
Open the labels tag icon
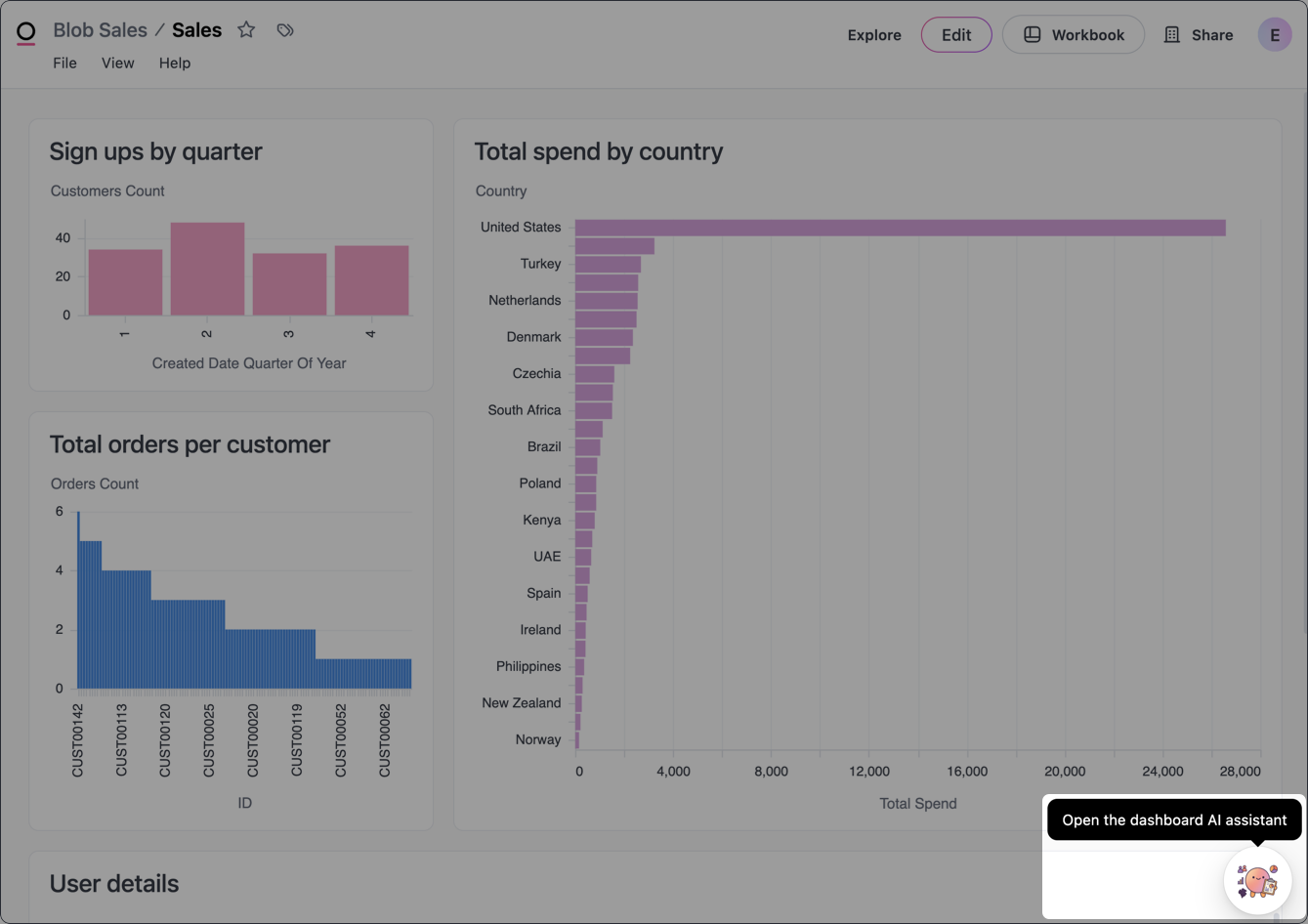[x=285, y=30]
